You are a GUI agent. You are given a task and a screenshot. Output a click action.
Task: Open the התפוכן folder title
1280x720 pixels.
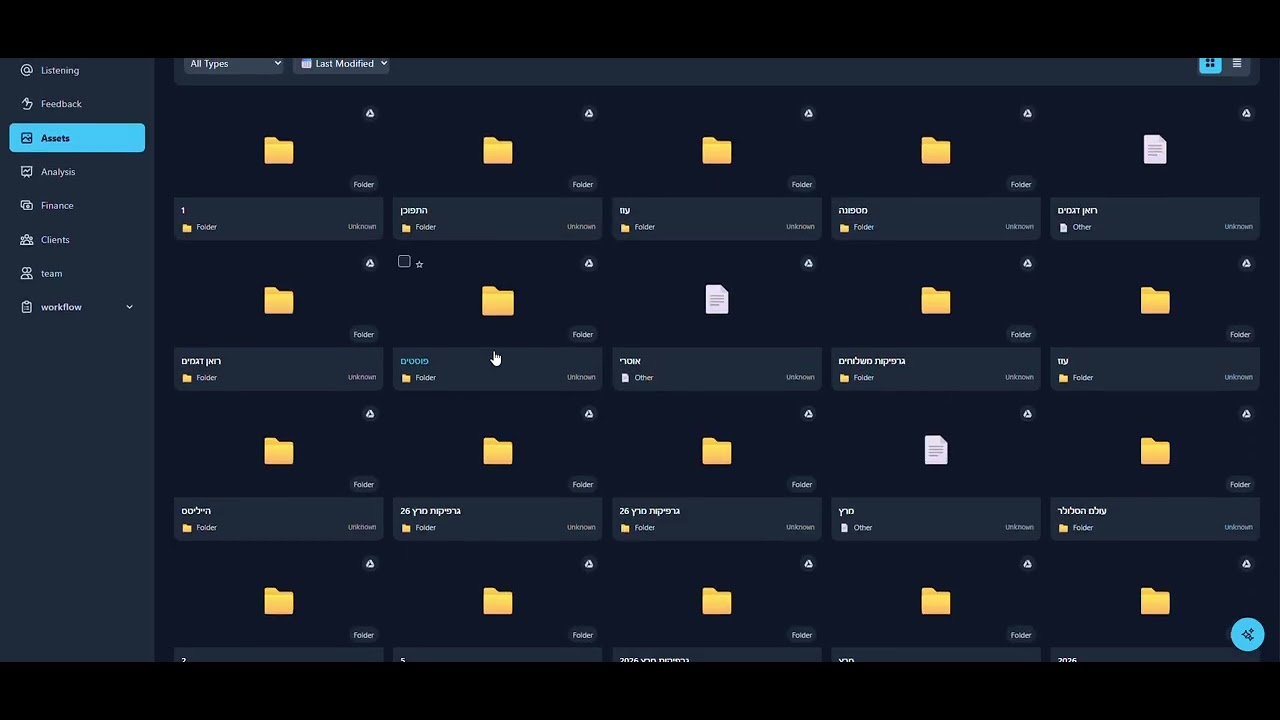(x=414, y=211)
